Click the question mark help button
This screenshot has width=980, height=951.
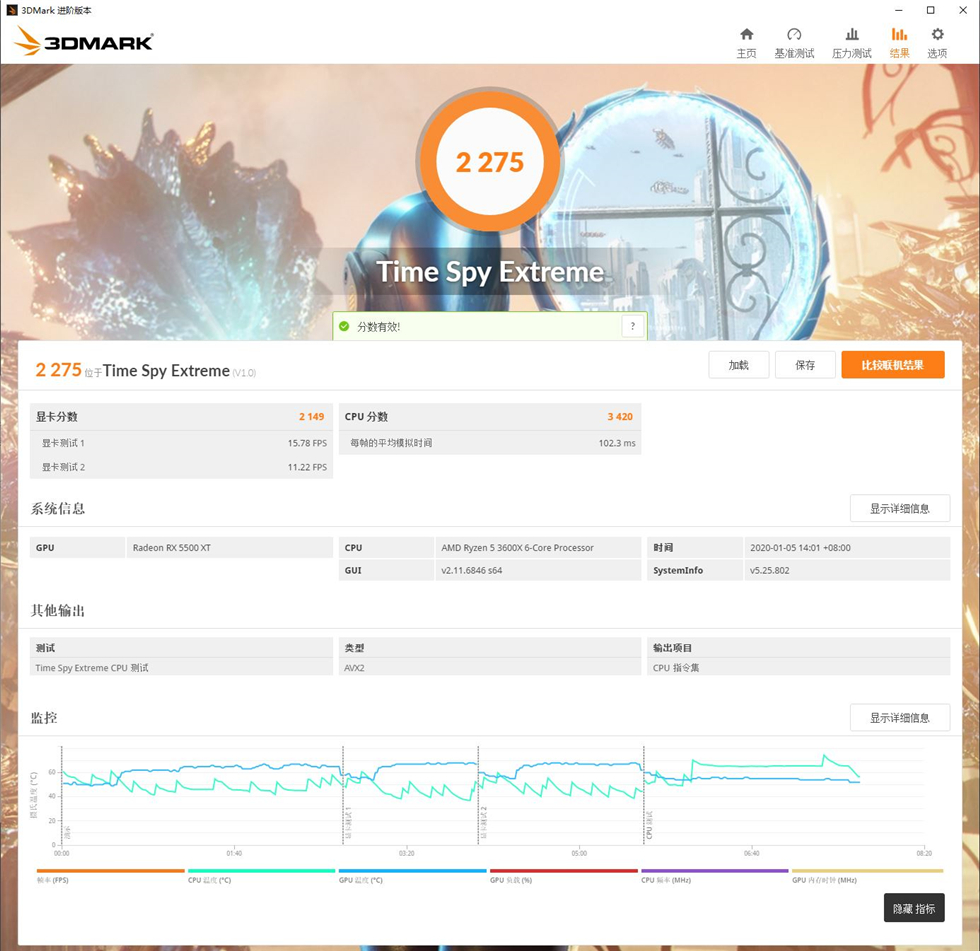click(632, 326)
